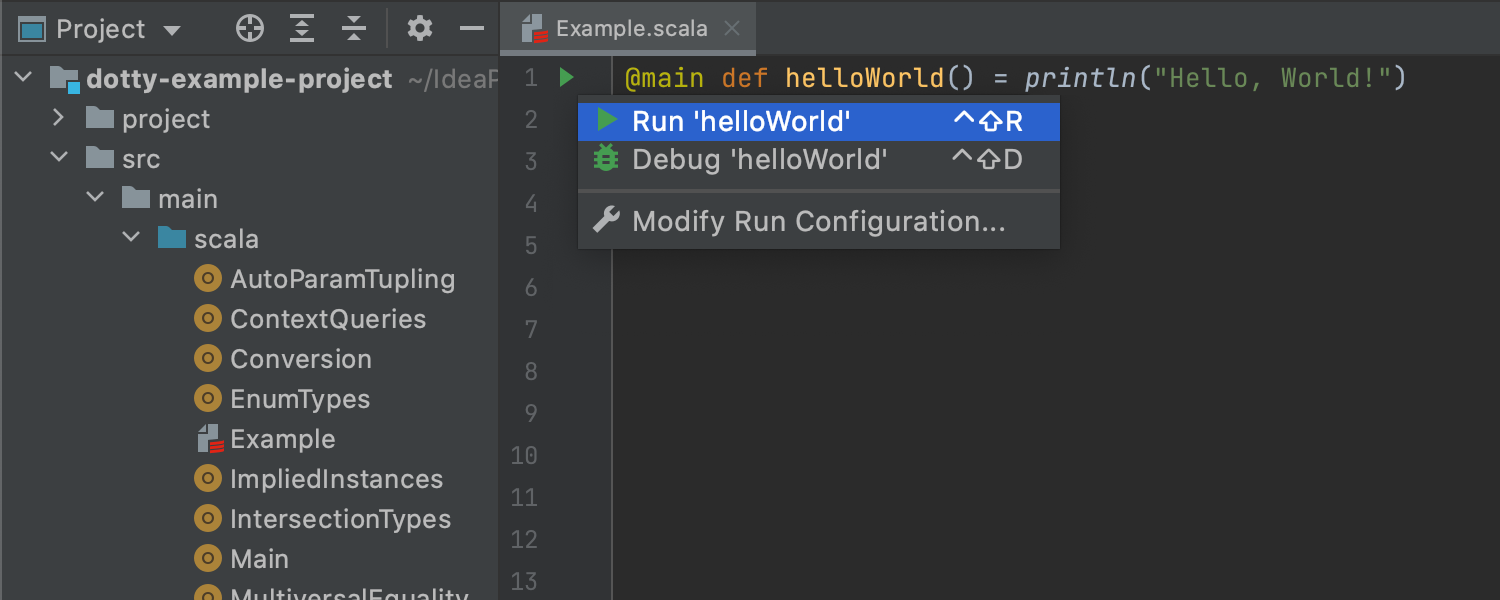The width and height of the screenshot is (1500, 600).
Task: Hide the Project tool window with the minus icon
Action: click(472, 29)
